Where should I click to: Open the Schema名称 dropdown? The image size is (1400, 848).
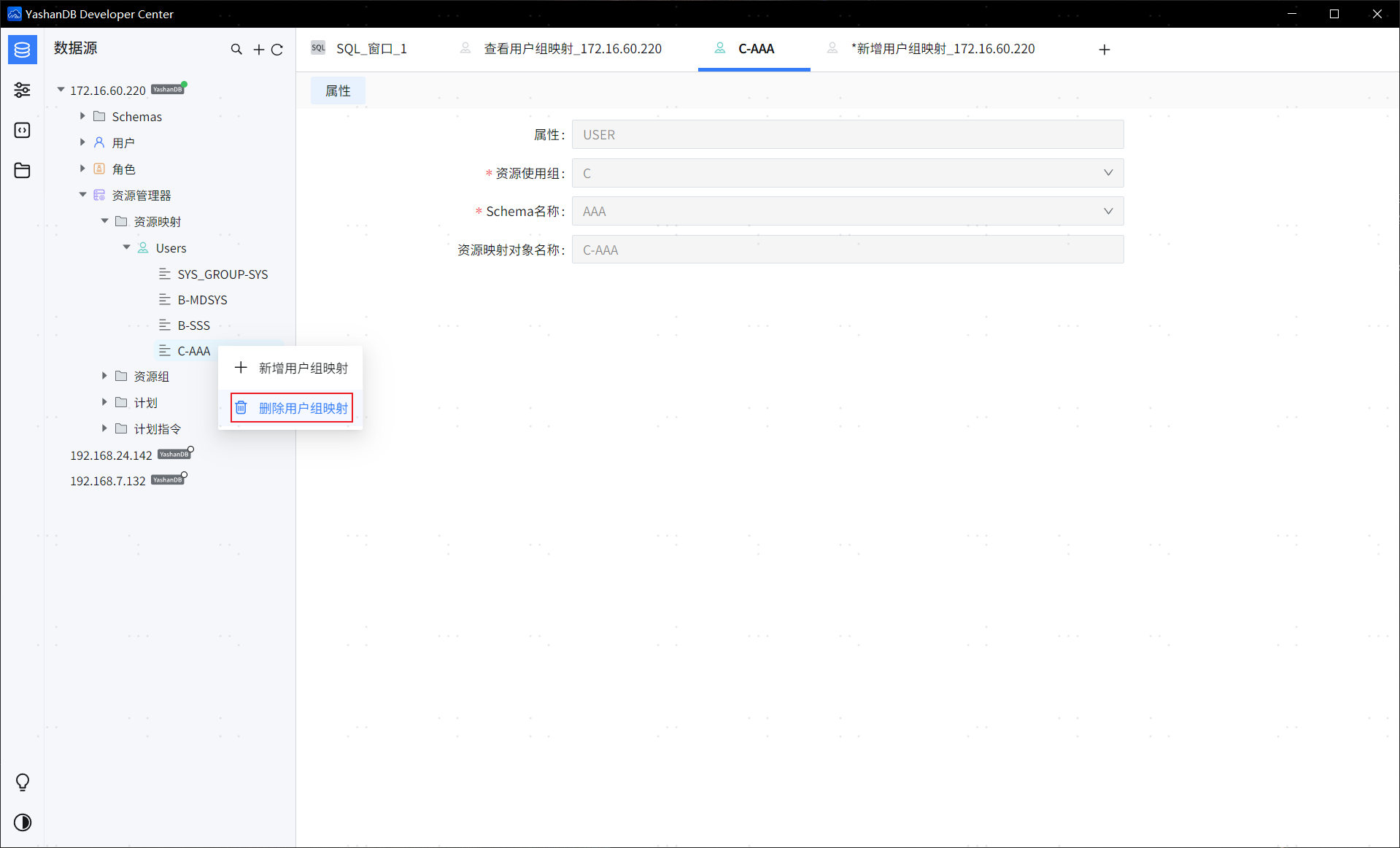(x=848, y=211)
